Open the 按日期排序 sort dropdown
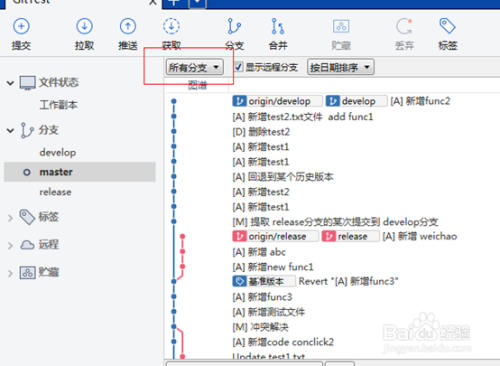The image size is (500, 366). (341, 67)
